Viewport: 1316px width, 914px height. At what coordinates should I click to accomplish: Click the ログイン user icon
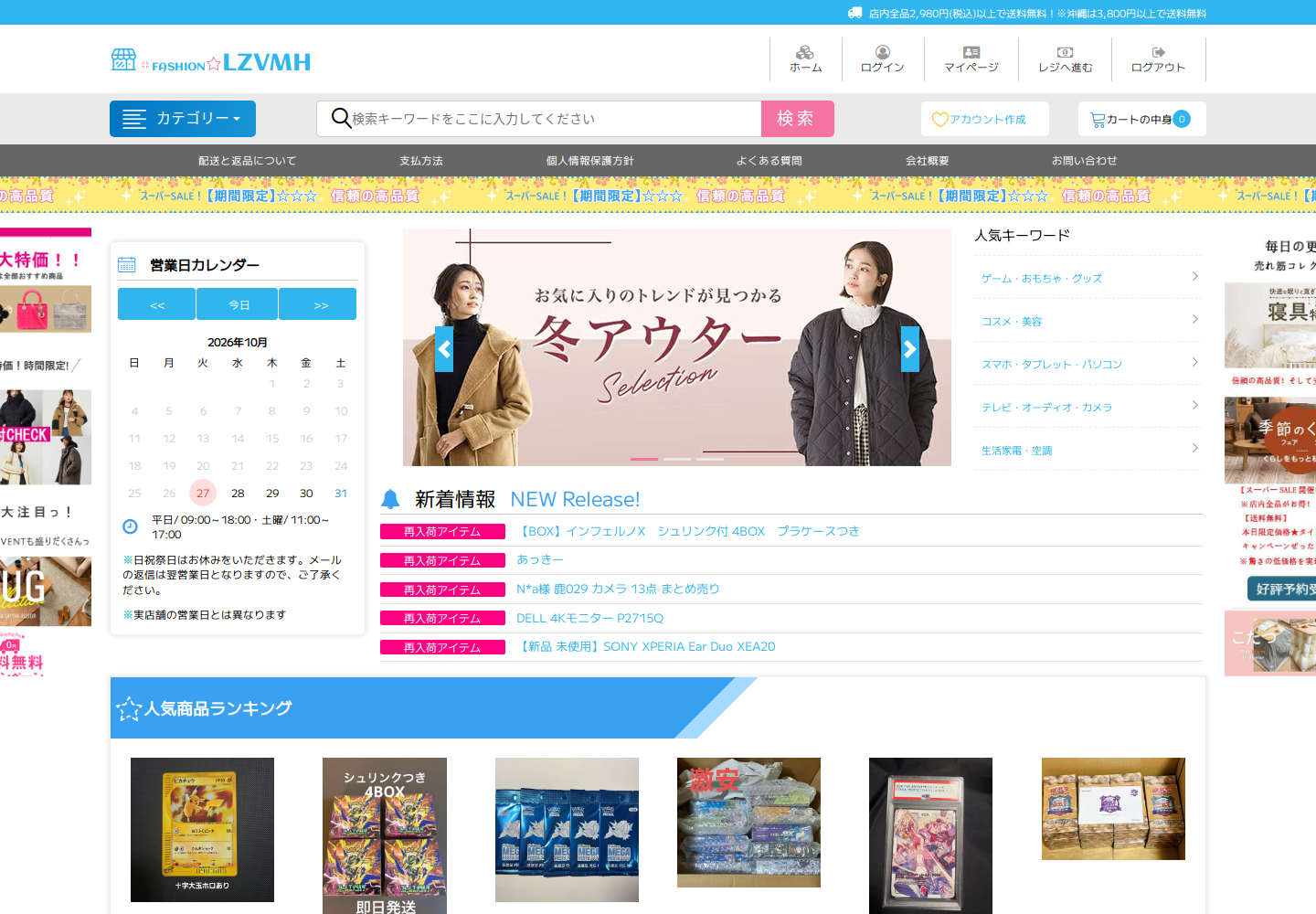(883, 52)
